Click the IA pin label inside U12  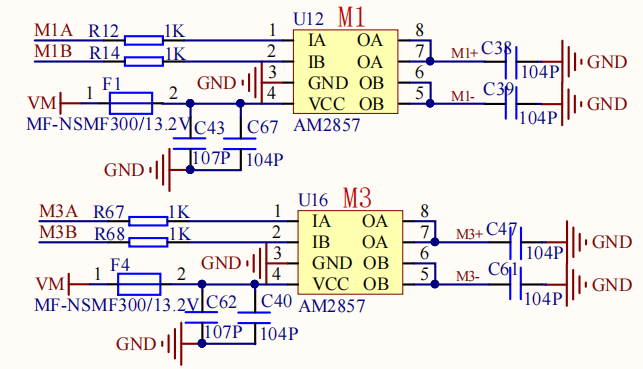tap(317, 40)
